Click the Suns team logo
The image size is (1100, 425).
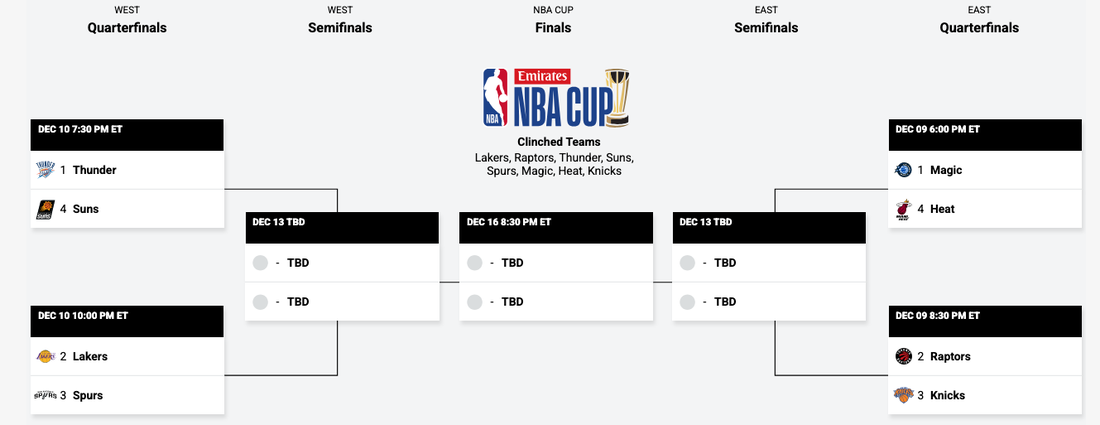pyautogui.click(x=46, y=209)
